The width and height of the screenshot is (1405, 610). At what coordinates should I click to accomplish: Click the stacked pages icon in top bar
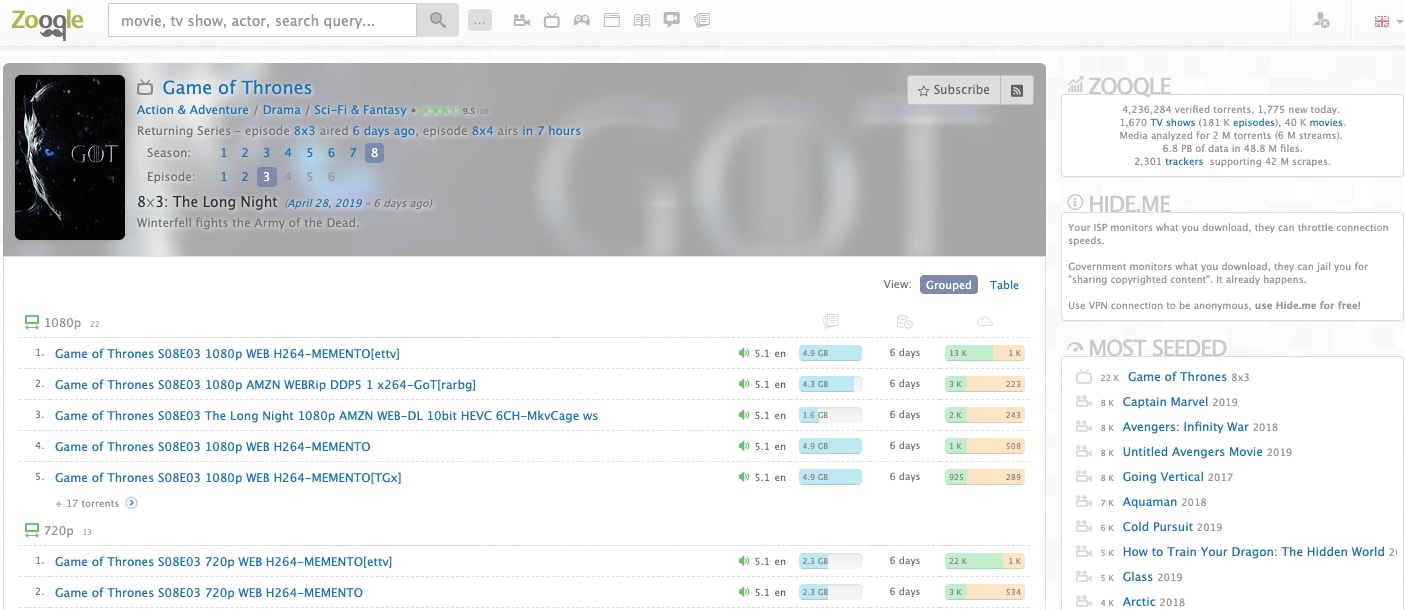click(702, 20)
